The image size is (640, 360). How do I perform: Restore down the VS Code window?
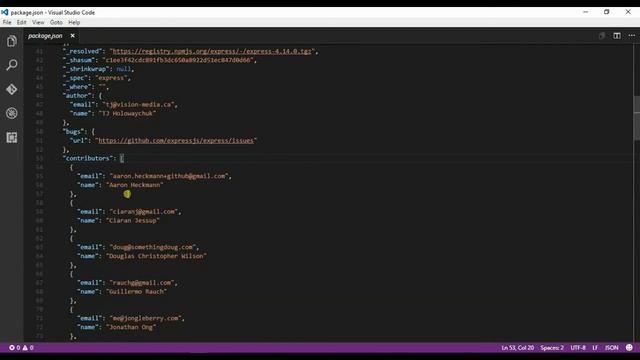pos(607,12)
